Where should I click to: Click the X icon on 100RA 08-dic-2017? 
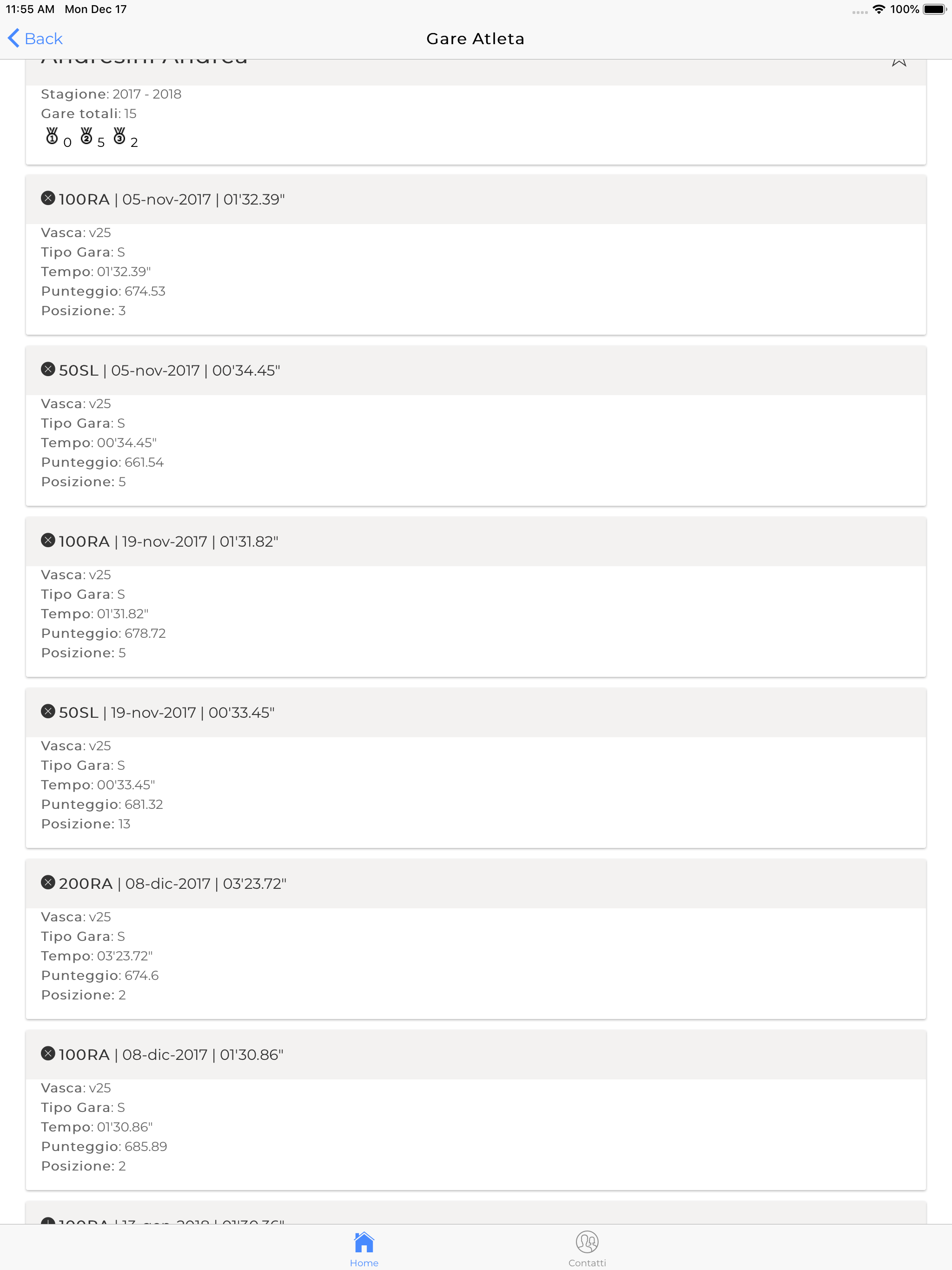point(48,1053)
